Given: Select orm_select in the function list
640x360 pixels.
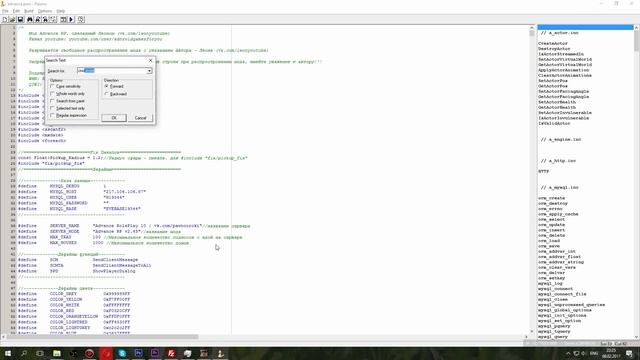Looking at the screenshot, I should [x=551, y=219].
